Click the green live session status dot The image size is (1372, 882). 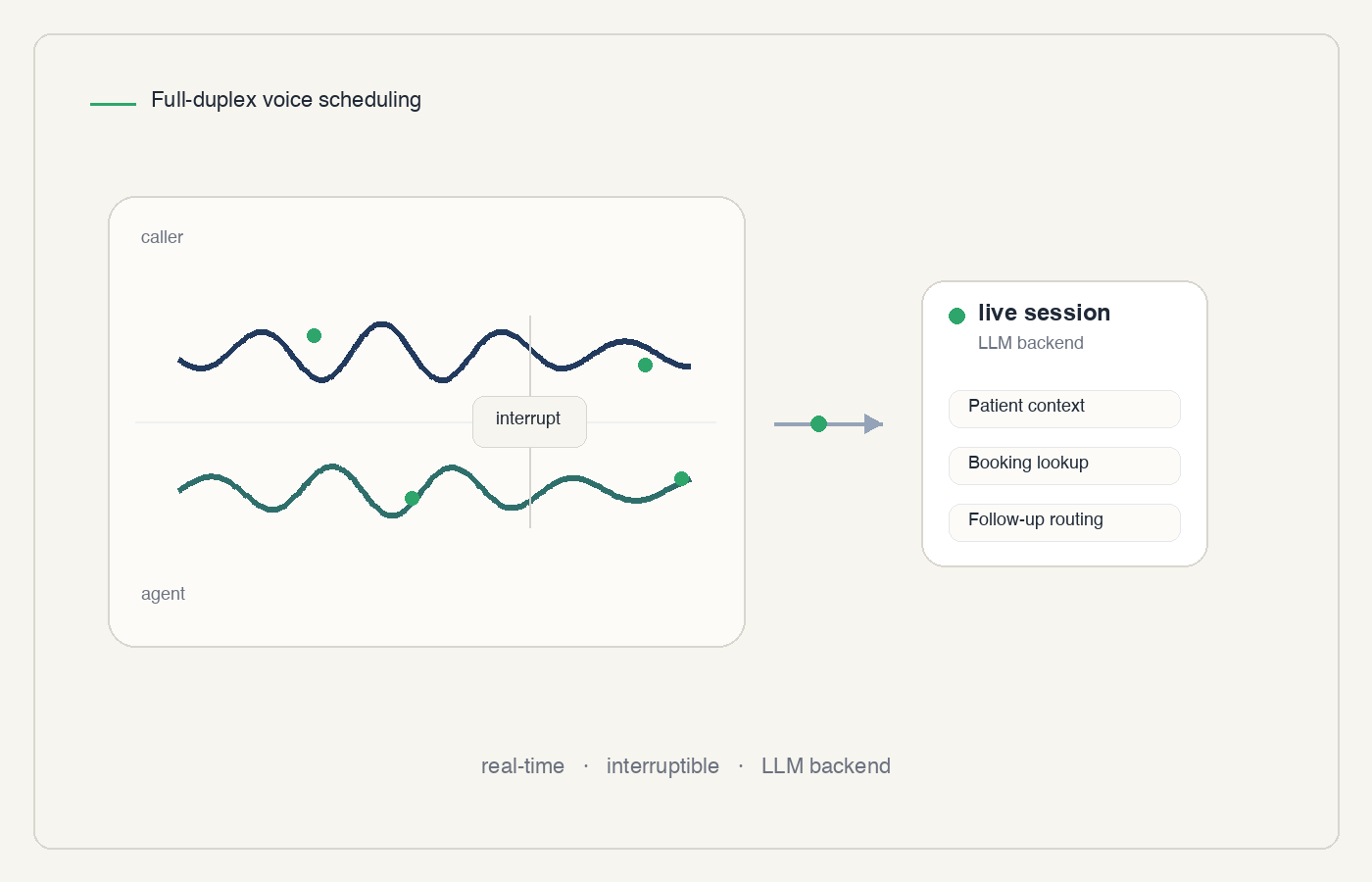click(x=956, y=316)
